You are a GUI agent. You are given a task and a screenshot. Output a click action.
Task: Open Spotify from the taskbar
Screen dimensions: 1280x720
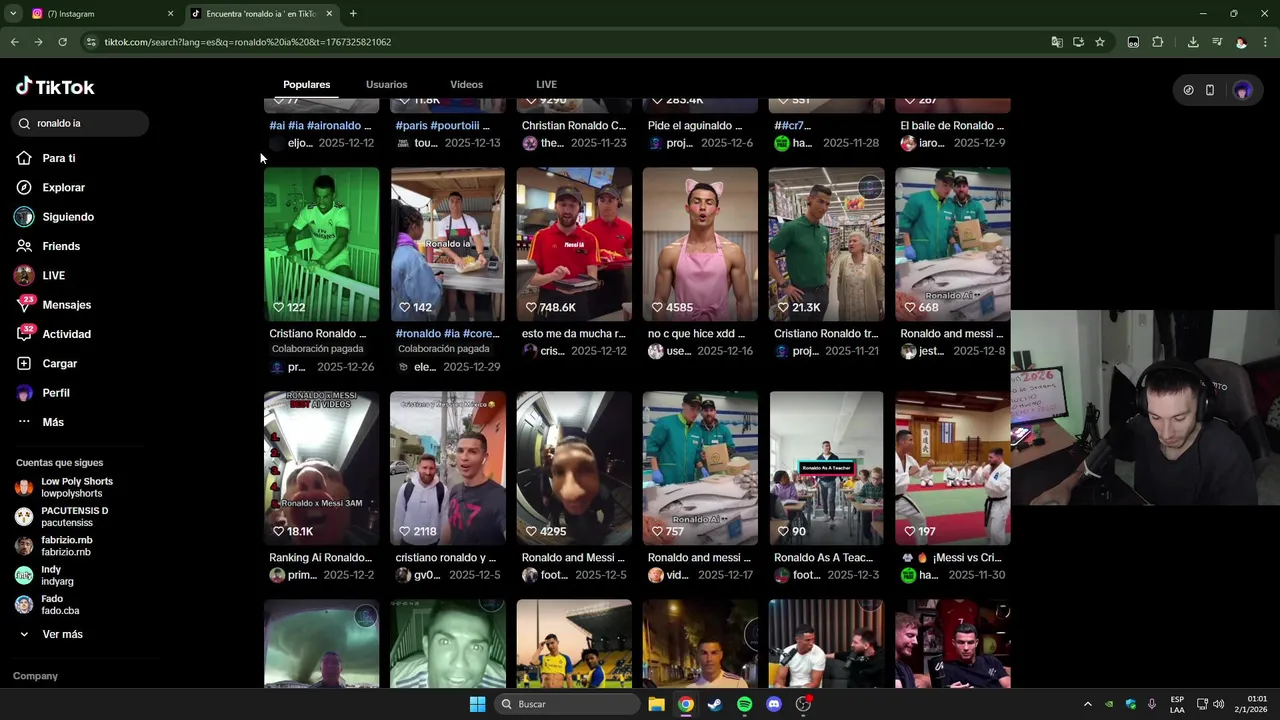(744, 704)
